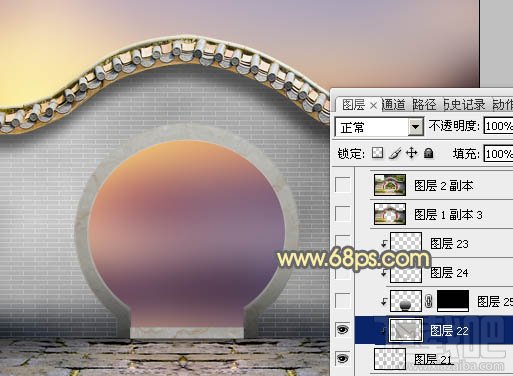The image size is (513, 376).
Task: Toggle lock position move icon
Action: pyautogui.click(x=412, y=153)
